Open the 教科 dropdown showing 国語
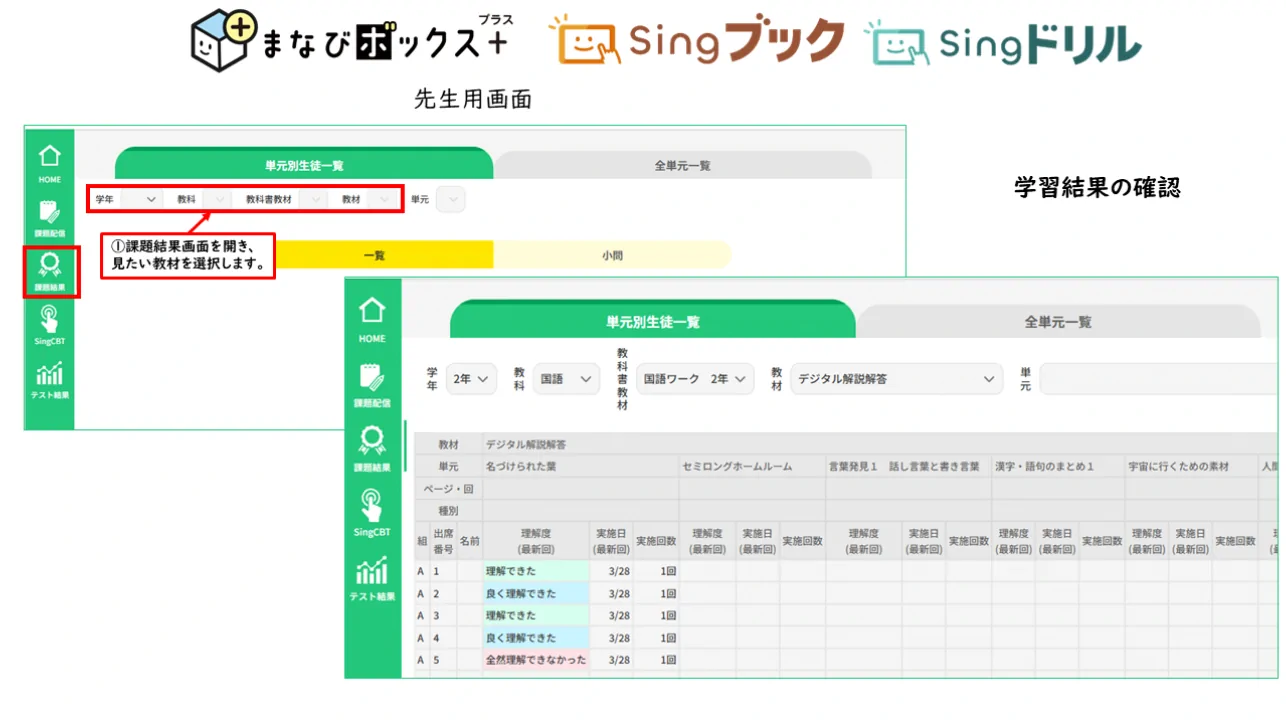The height and width of the screenshot is (724, 1286). pyautogui.click(x=567, y=379)
